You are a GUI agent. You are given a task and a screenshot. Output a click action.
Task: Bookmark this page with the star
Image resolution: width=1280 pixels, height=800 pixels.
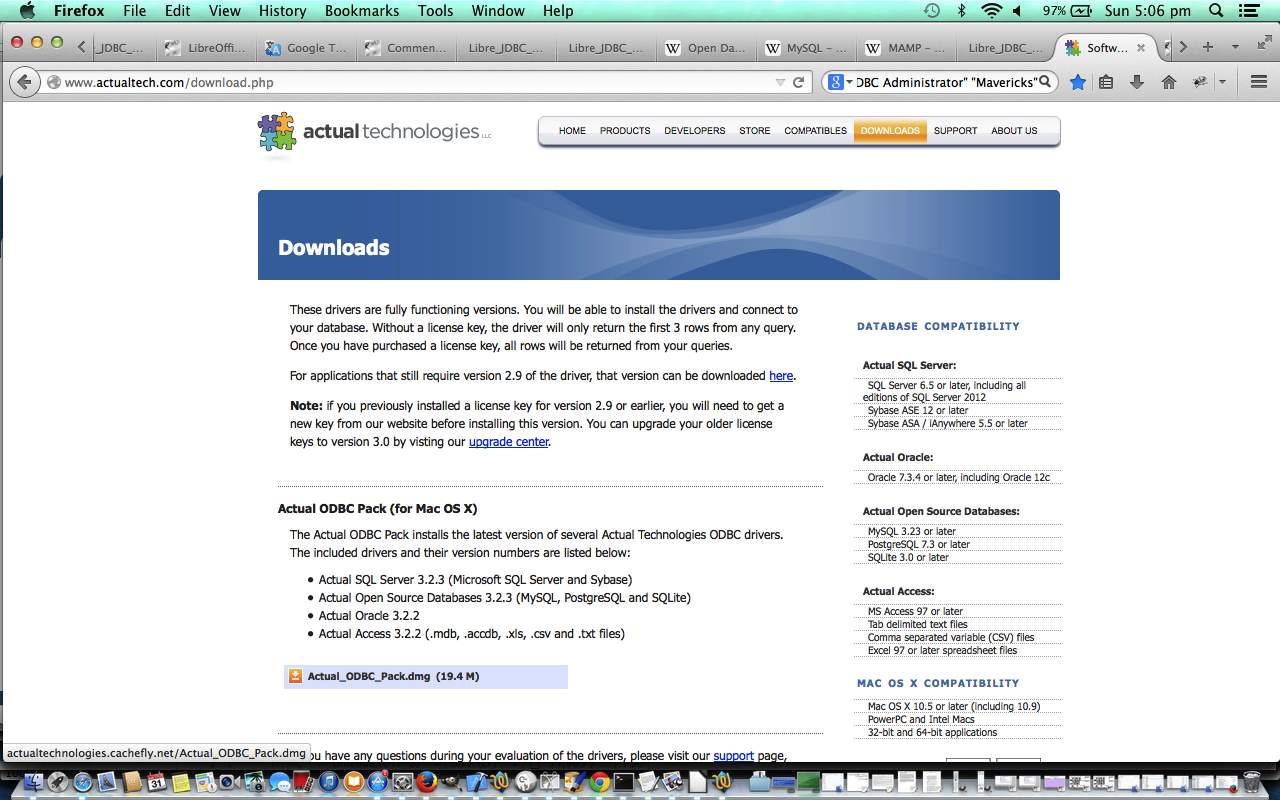click(x=1077, y=82)
